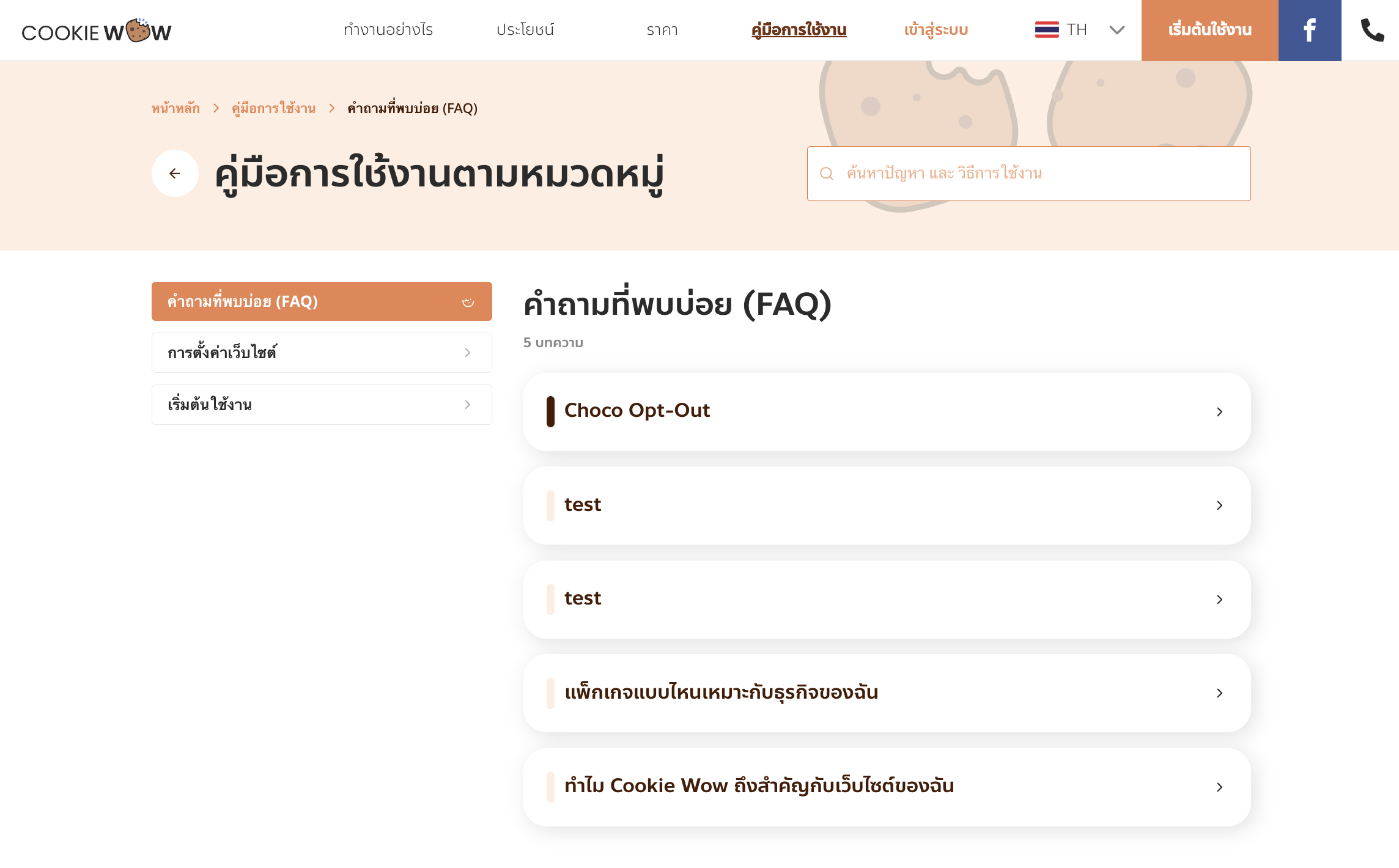Click the phone call icon
This screenshot has width=1399, height=868.
pos(1372,30)
